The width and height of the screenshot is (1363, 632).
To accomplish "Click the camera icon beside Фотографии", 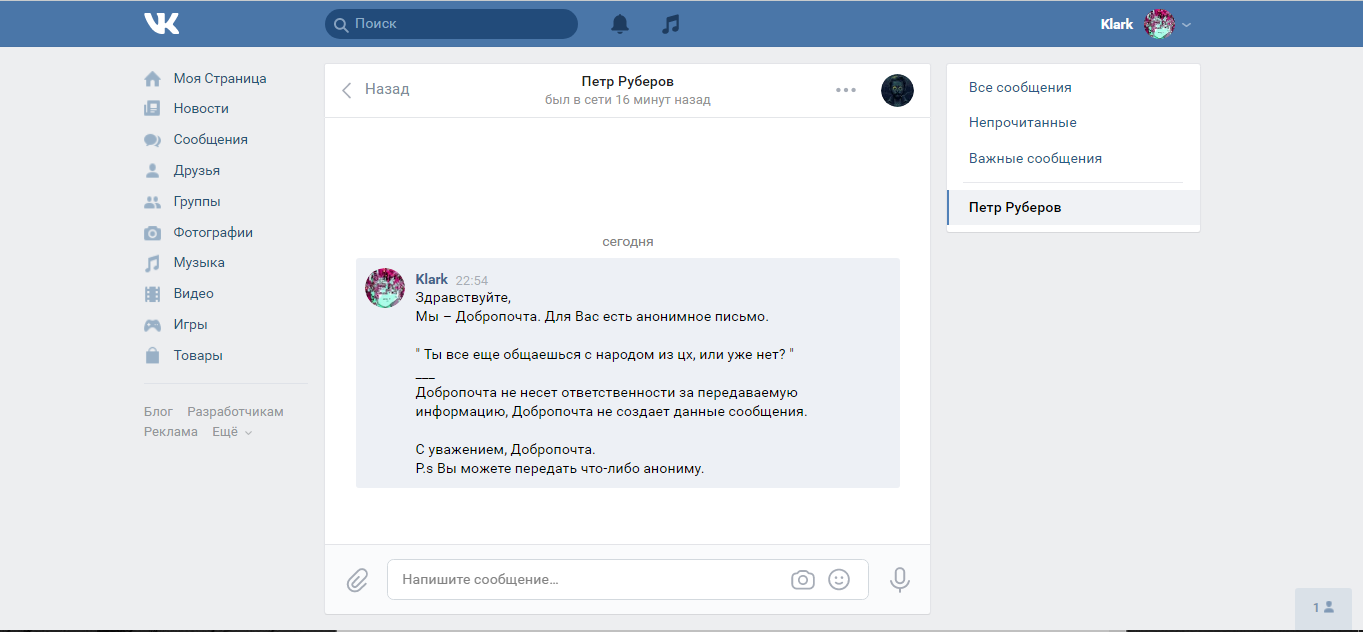I will coord(152,233).
